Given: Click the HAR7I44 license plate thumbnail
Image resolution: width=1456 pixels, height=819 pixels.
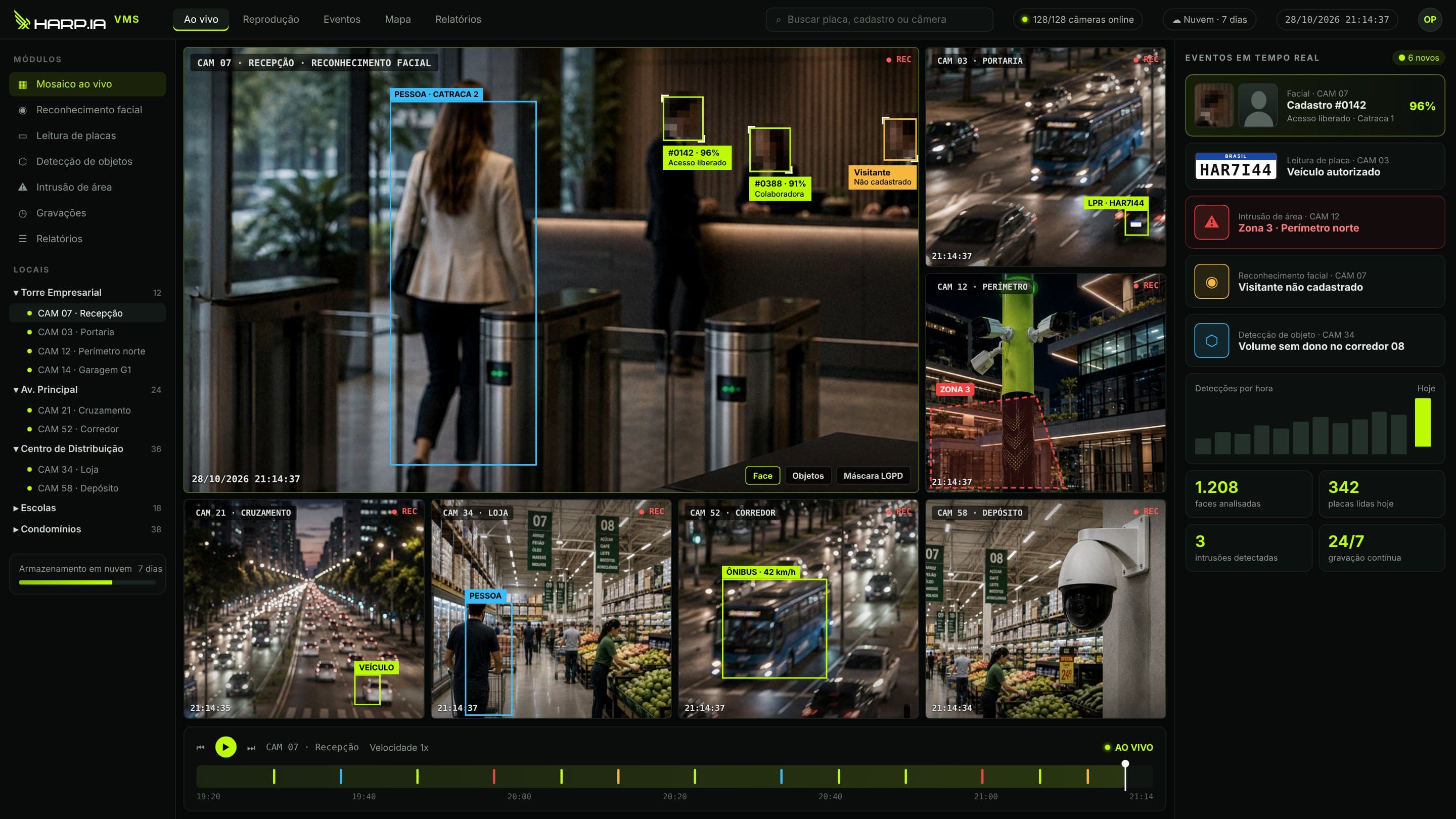Looking at the screenshot, I should click(x=1236, y=166).
